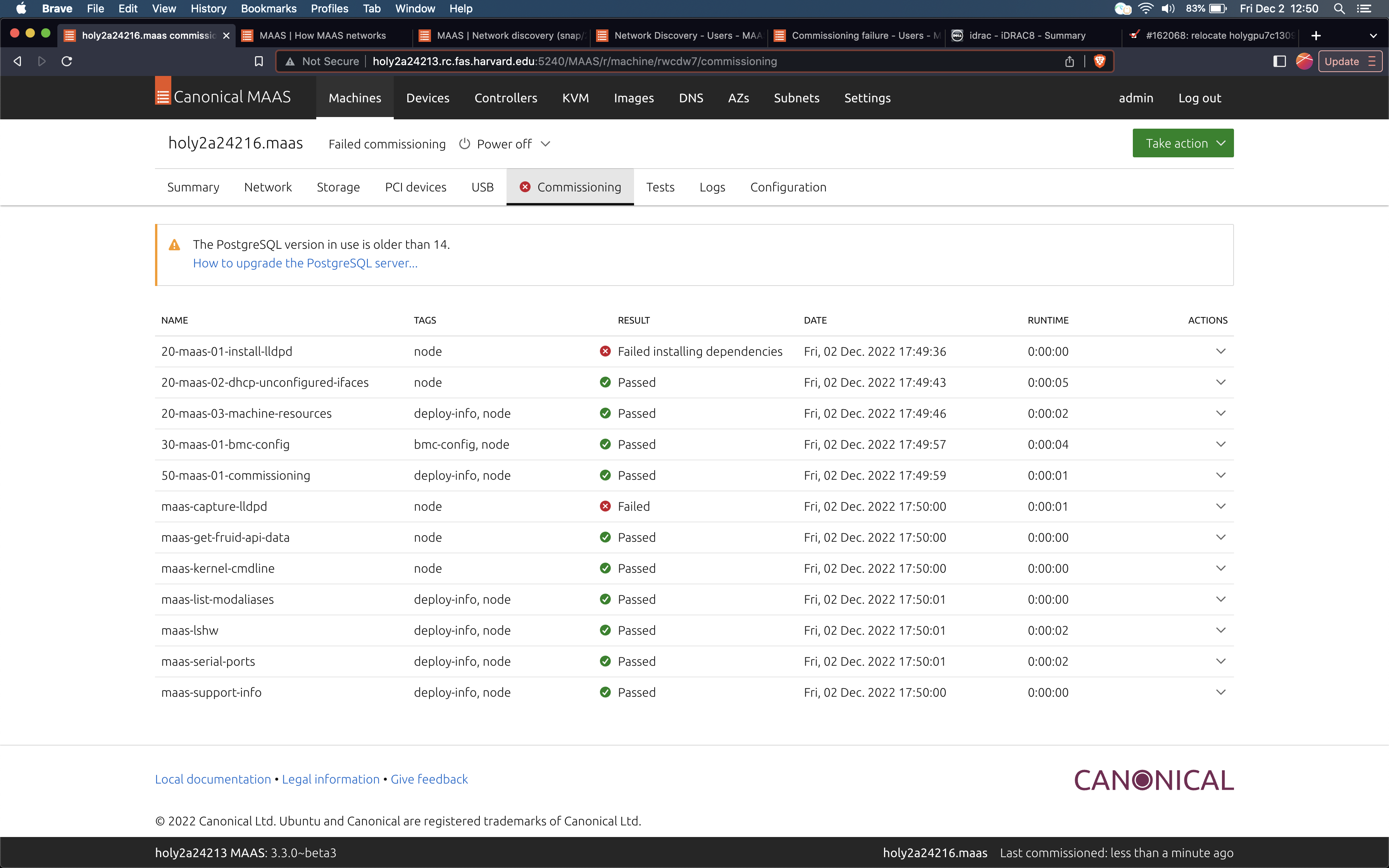Reload the page with refresh icon

(x=67, y=62)
